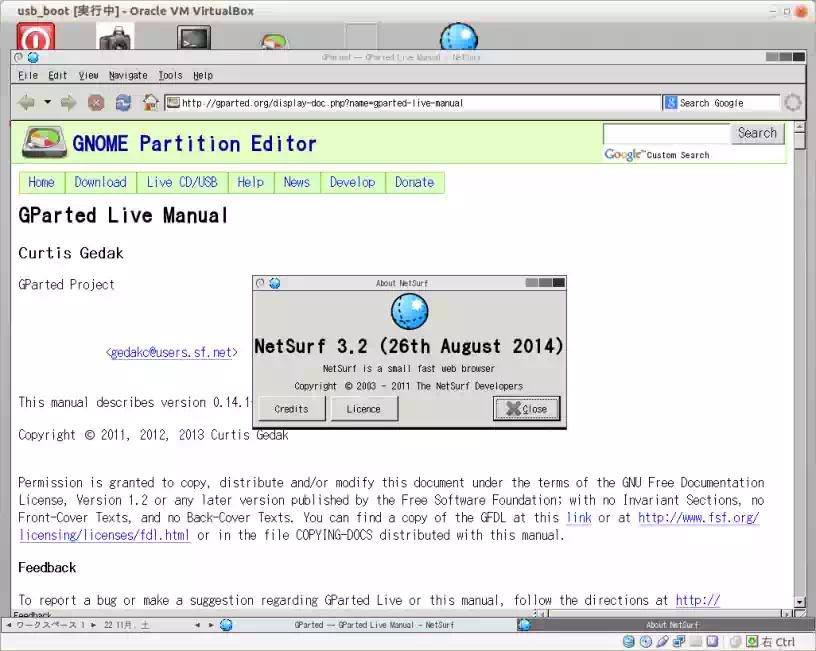
Task: Click VirtualBox hard disk status icon
Action: (629, 642)
